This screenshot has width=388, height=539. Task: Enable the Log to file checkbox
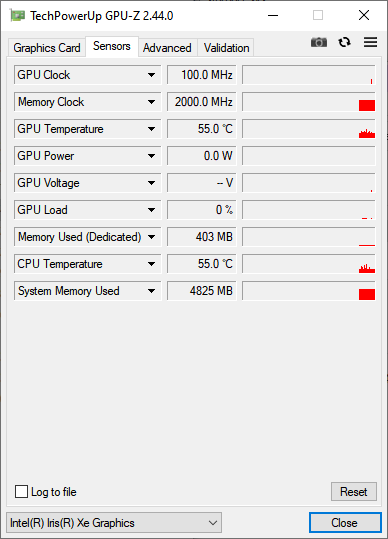(x=21, y=492)
